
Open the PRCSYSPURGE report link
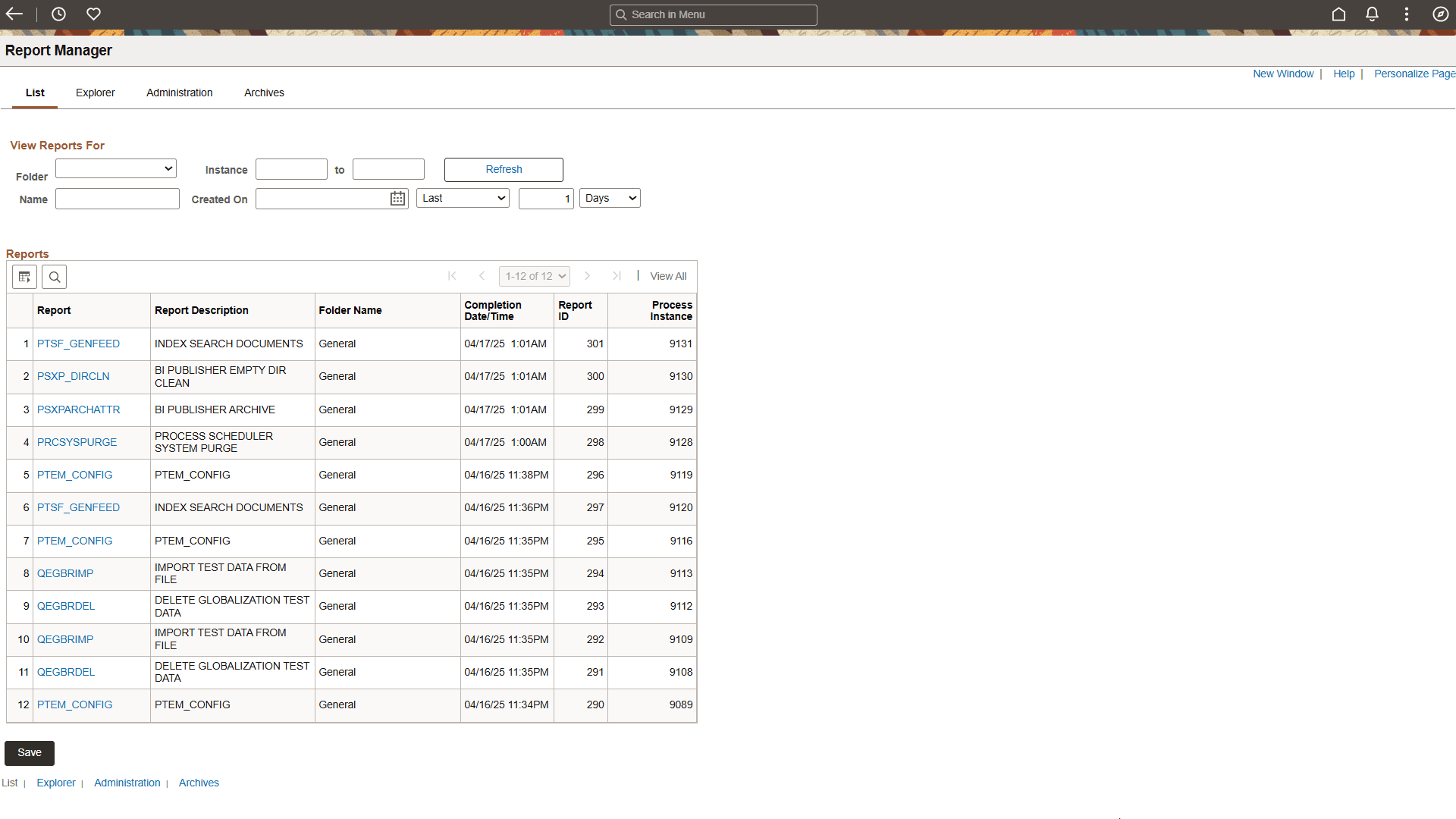pyautogui.click(x=77, y=442)
